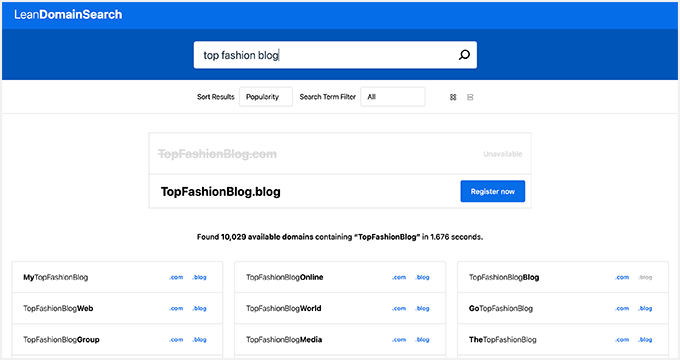Image resolution: width=680 pixels, height=360 pixels.
Task: Click the 'Sort Results' label
Action: tap(216, 97)
